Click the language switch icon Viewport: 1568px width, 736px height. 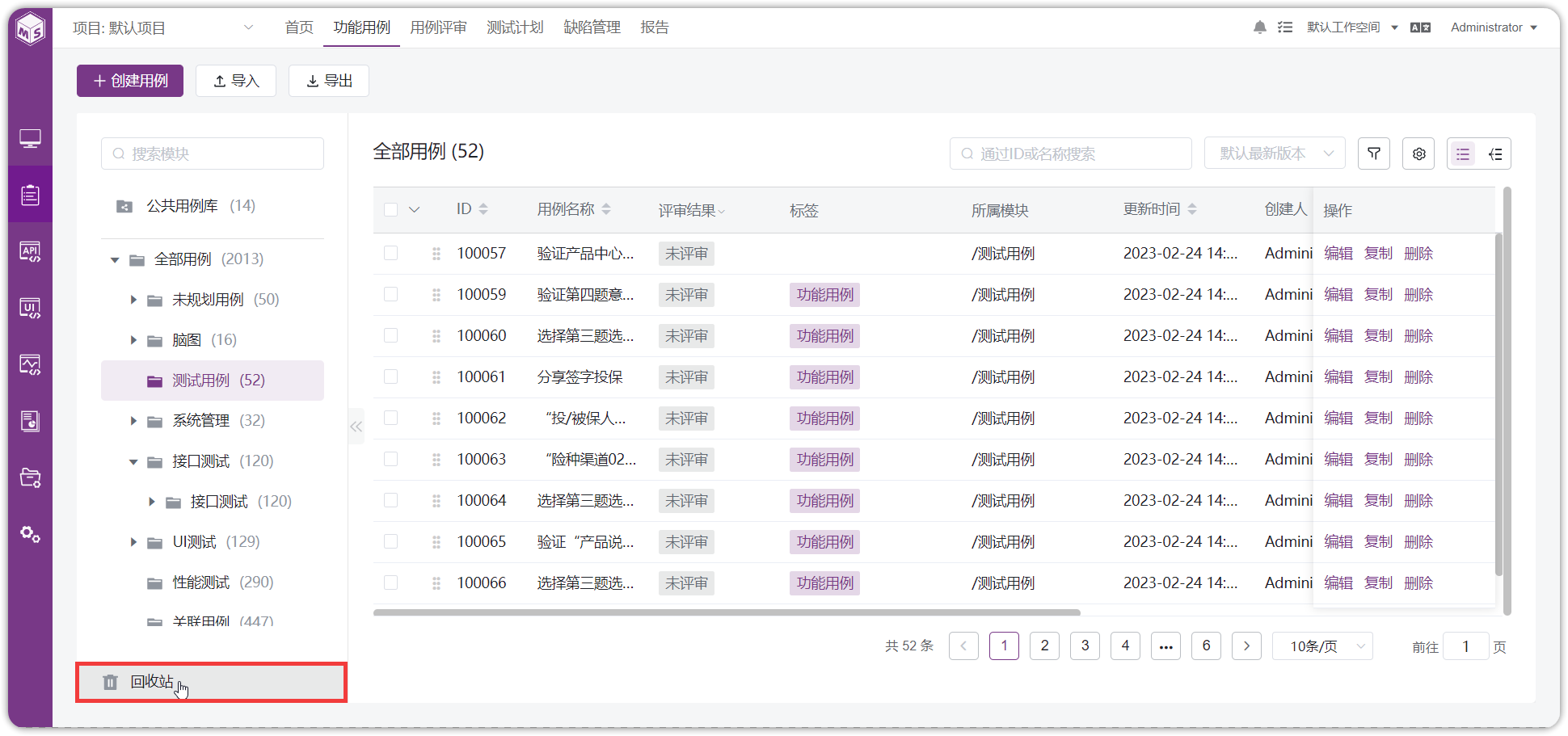click(x=1420, y=27)
